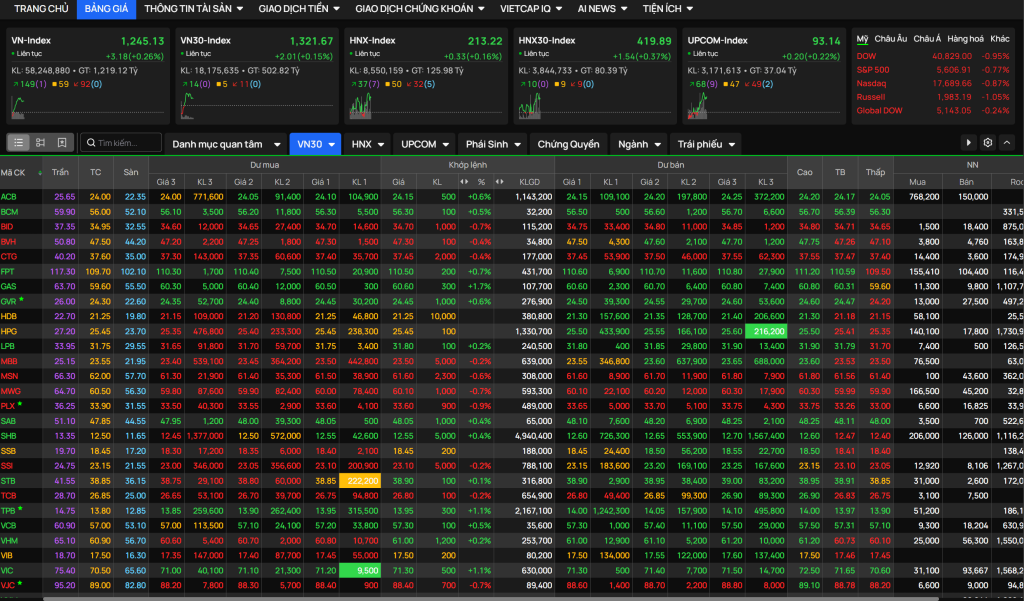The width and height of the screenshot is (1024, 601).
Task: Click the Trần column header
Action: coord(60,172)
